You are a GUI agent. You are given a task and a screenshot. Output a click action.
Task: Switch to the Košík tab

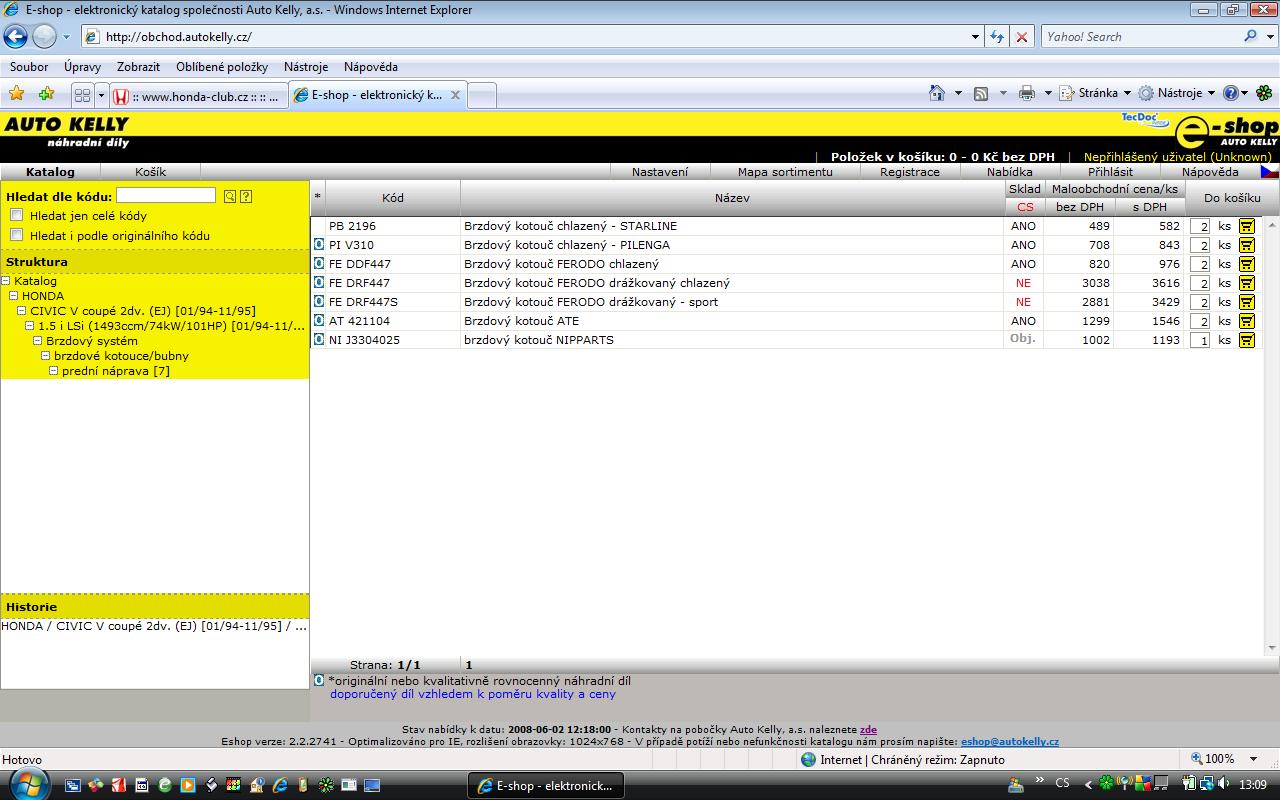(x=150, y=172)
